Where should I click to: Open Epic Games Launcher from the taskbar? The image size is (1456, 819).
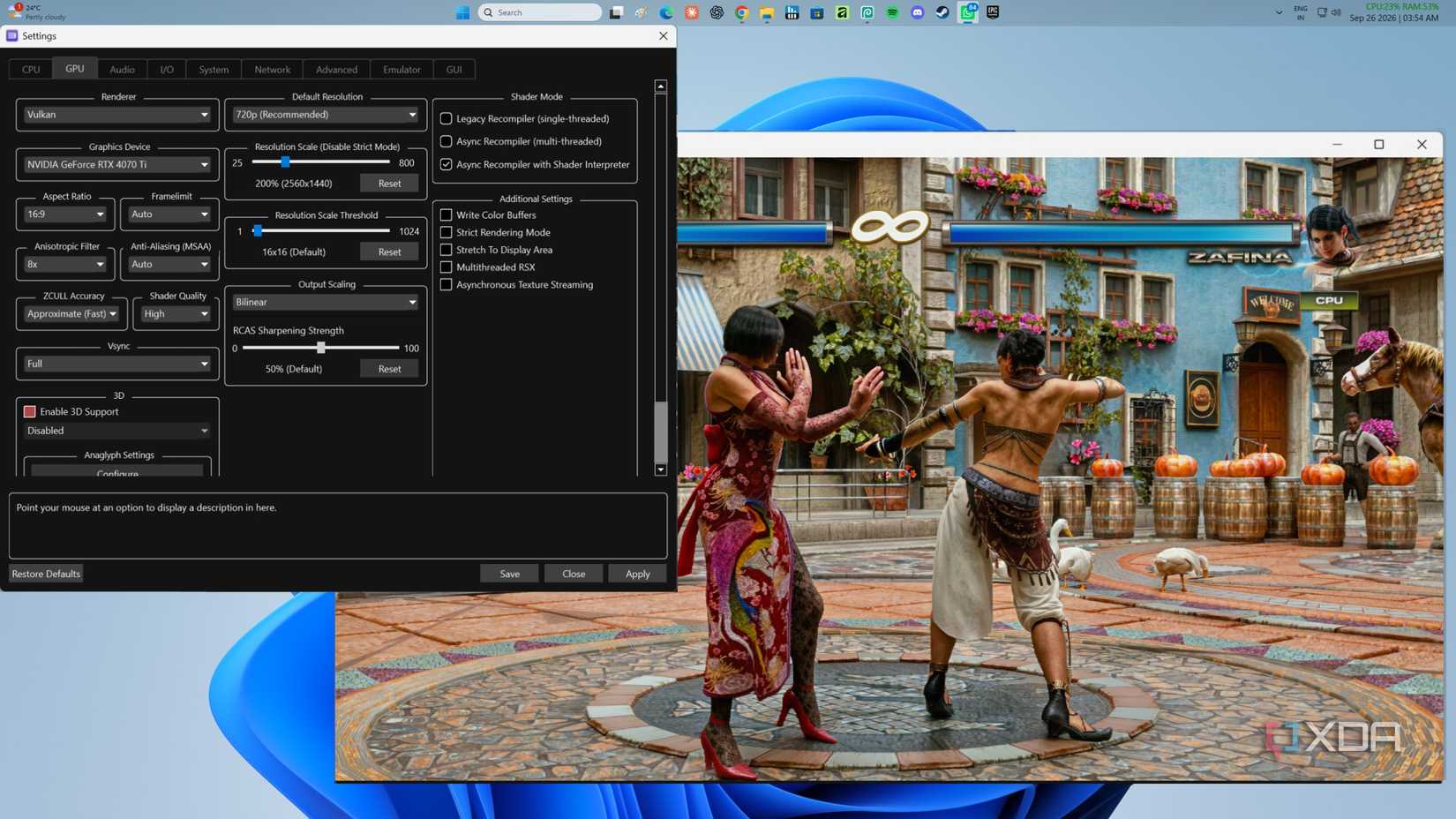pyautogui.click(x=993, y=12)
